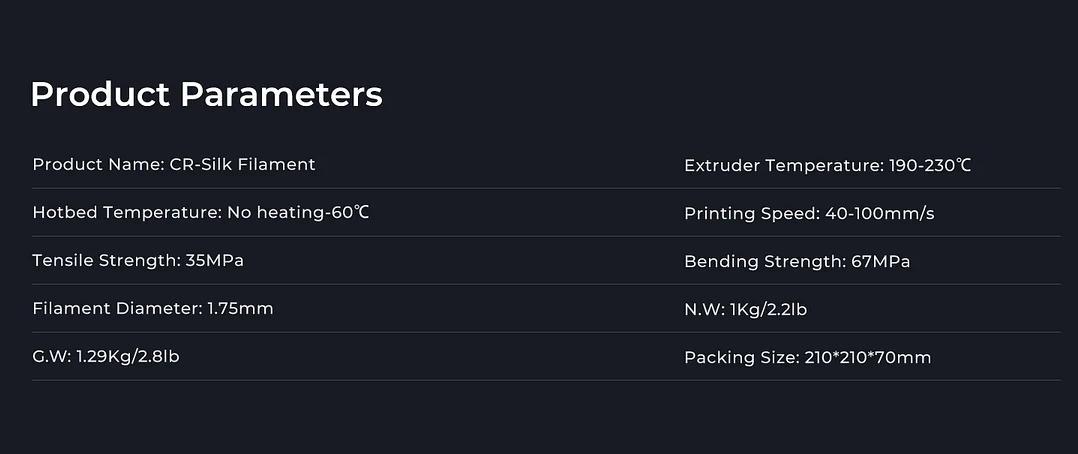Screen dimensions: 1078x454
Task: Select the 'CR-Silk Filament' product name value
Action: (242, 164)
